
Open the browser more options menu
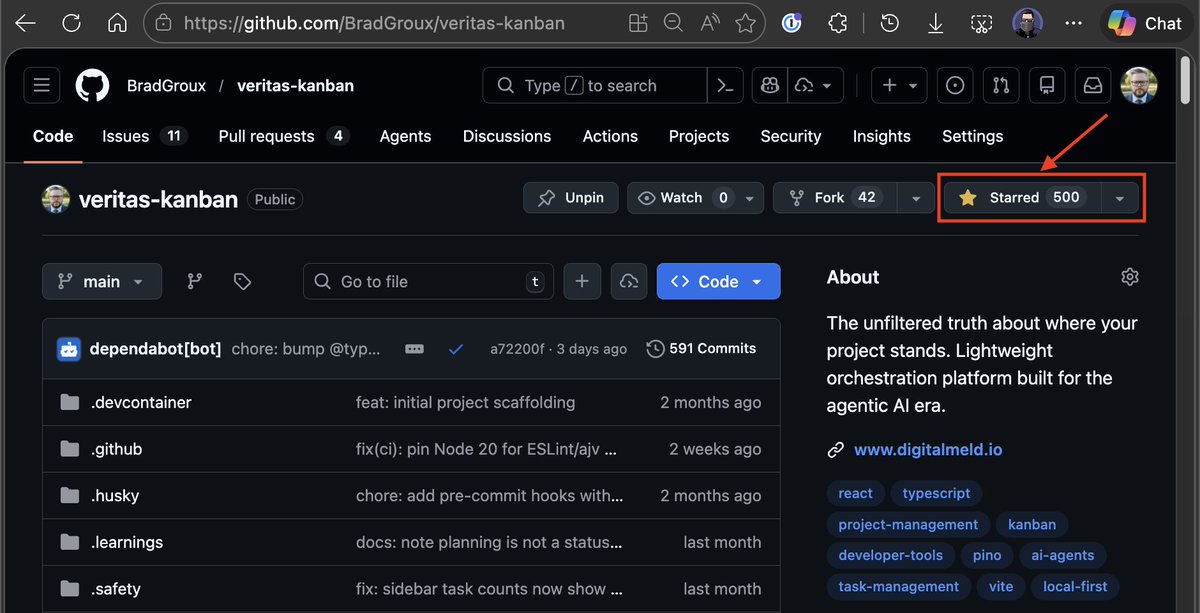tap(1074, 23)
